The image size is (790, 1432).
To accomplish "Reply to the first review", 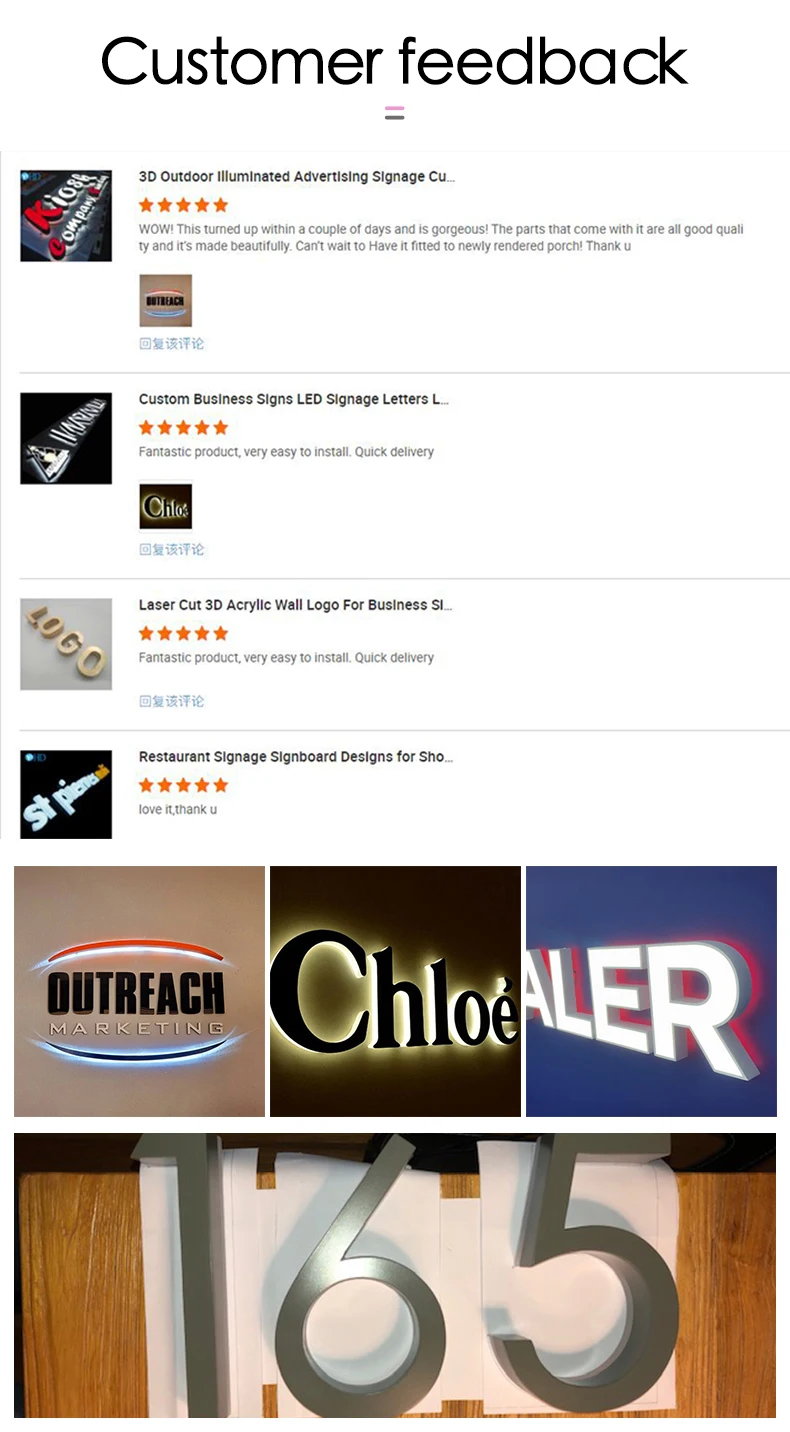I will [171, 344].
